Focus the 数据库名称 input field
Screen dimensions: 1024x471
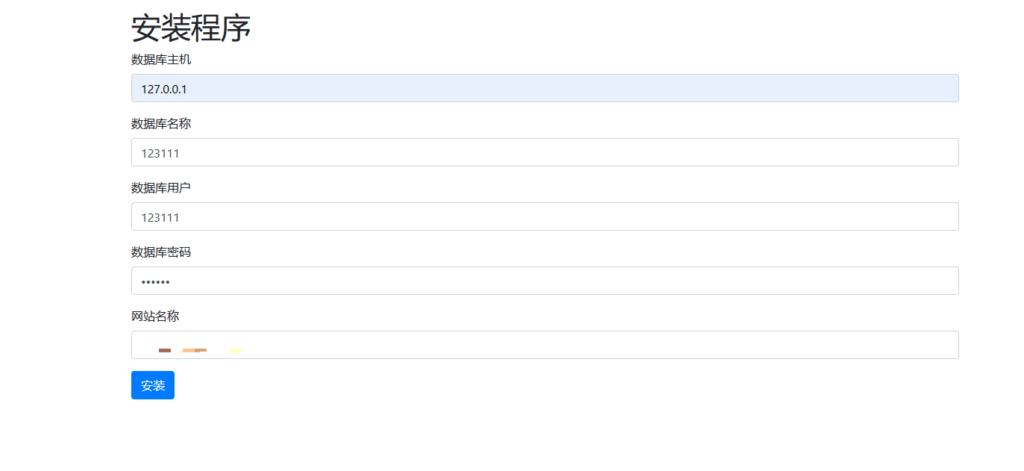pyautogui.click(x=545, y=152)
